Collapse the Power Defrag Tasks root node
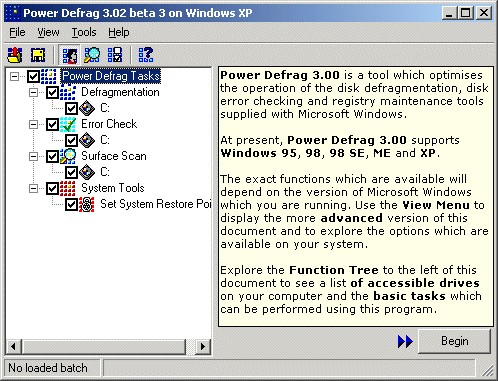 pyautogui.click(x=14, y=76)
